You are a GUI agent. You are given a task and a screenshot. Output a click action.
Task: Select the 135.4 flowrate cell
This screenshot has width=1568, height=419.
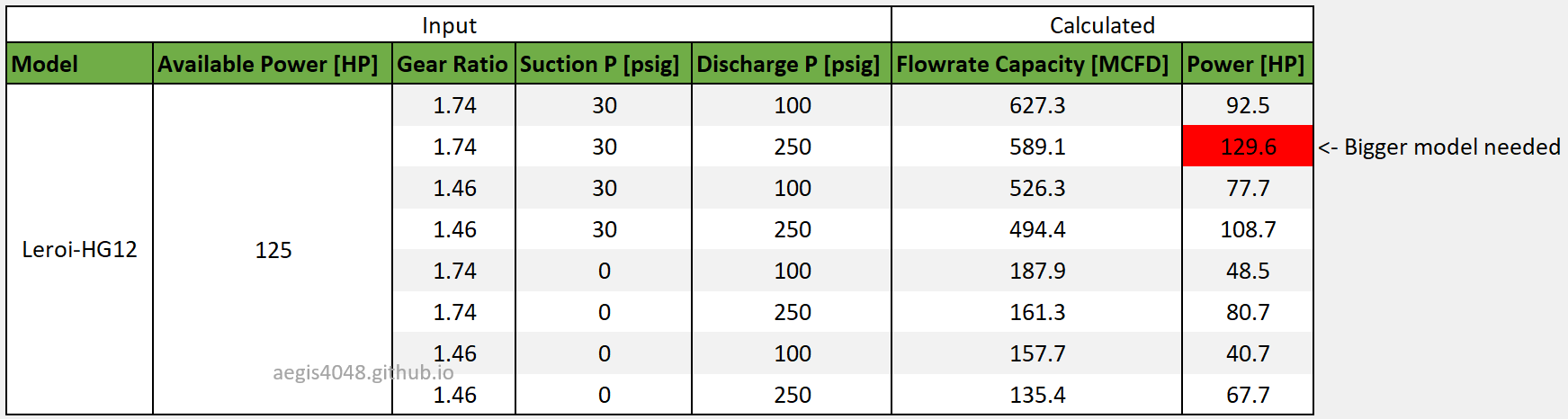[x=1036, y=395]
